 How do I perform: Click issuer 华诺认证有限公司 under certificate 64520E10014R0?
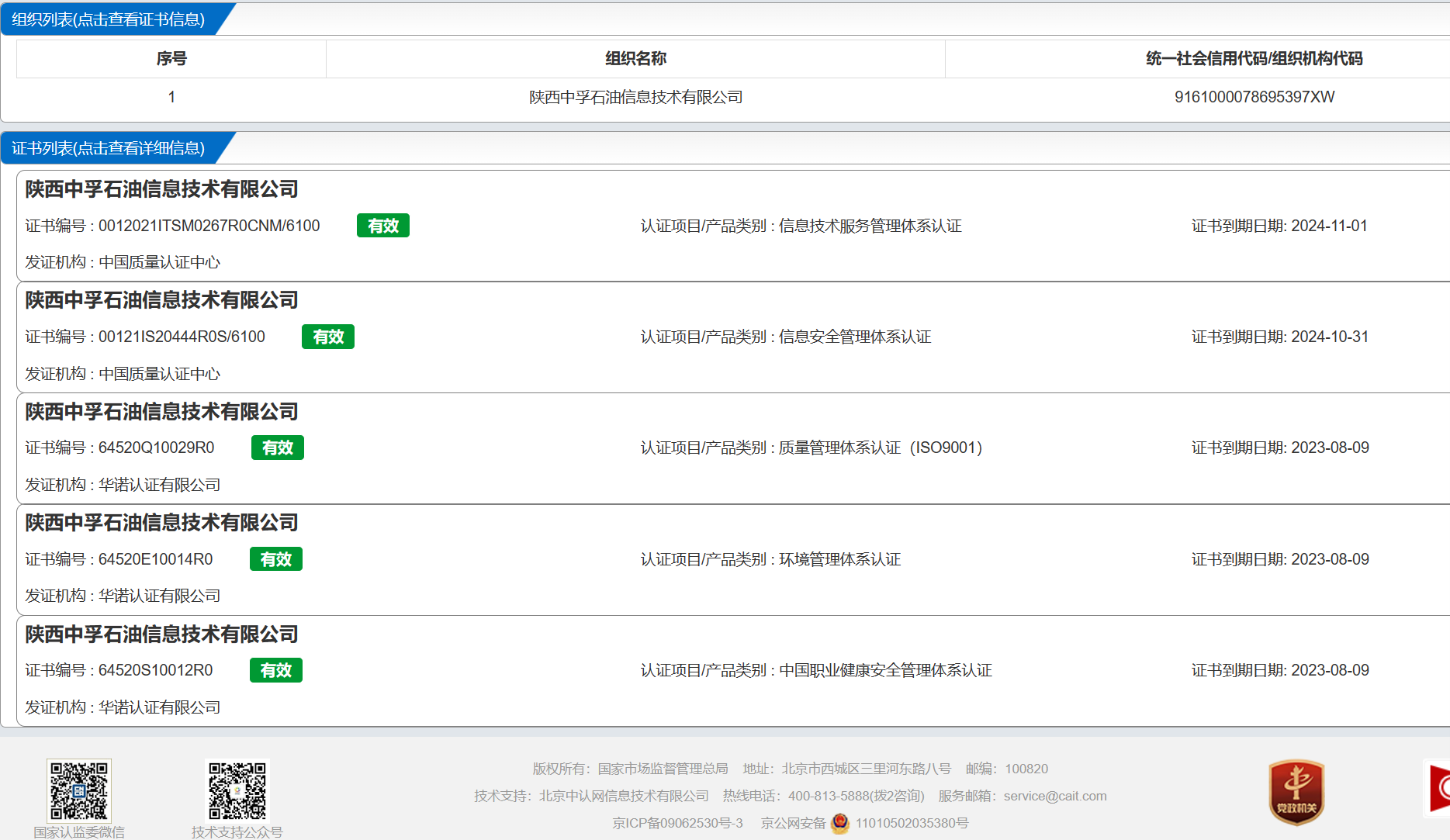[160, 596]
